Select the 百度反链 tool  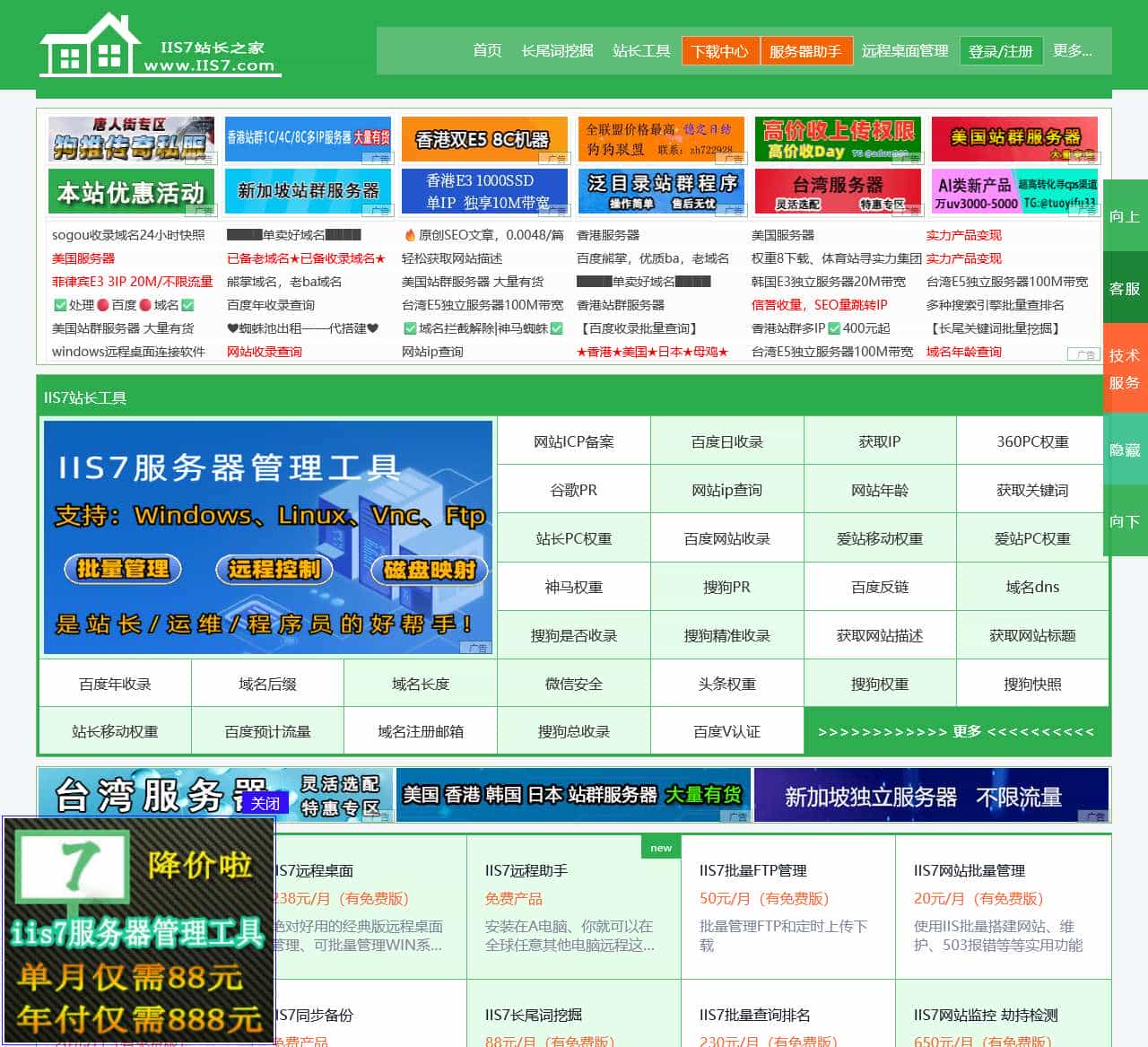click(880, 587)
